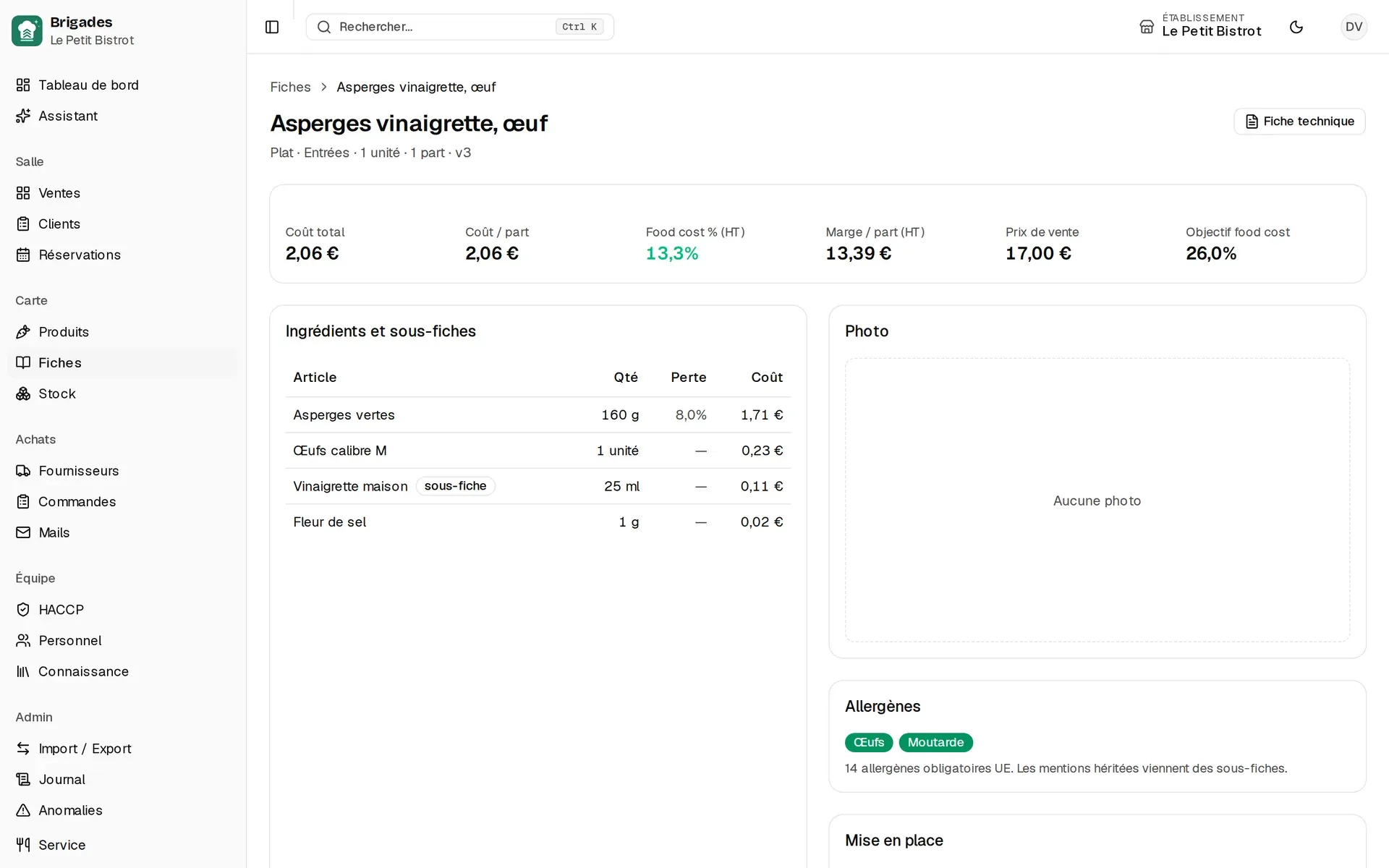The width and height of the screenshot is (1389, 868).
Task: Select the Fleur de sel row
Action: click(x=538, y=522)
